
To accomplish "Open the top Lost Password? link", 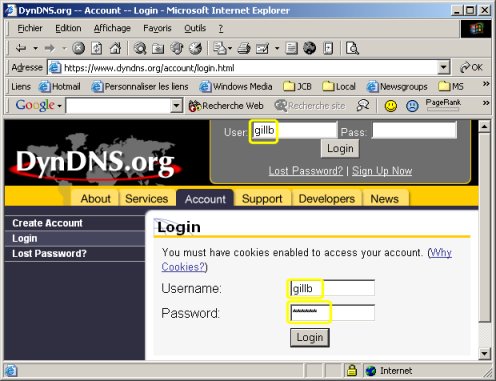I will pyautogui.click(x=306, y=171).
